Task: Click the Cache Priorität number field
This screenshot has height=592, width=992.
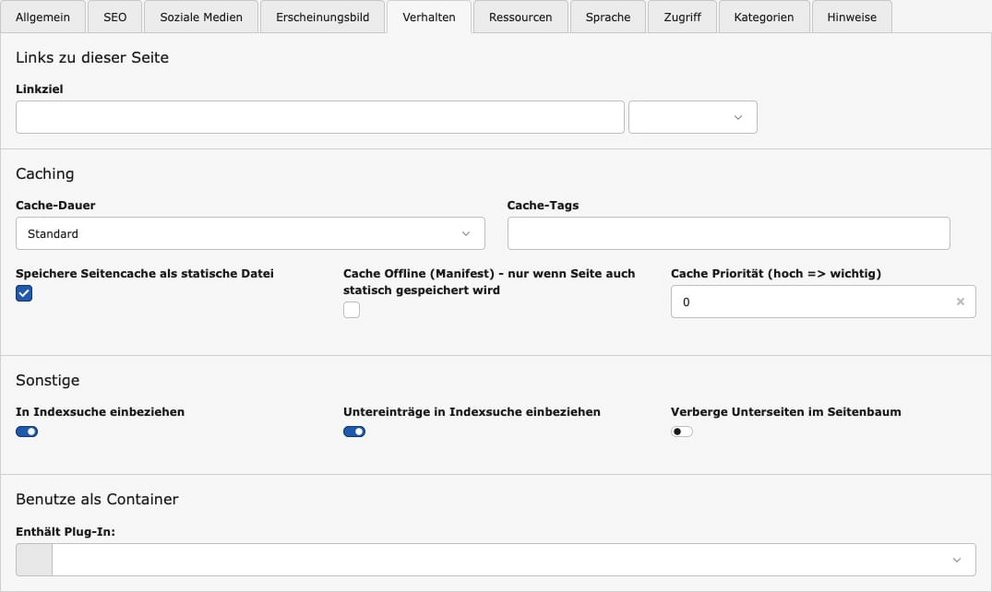Action: (810, 302)
